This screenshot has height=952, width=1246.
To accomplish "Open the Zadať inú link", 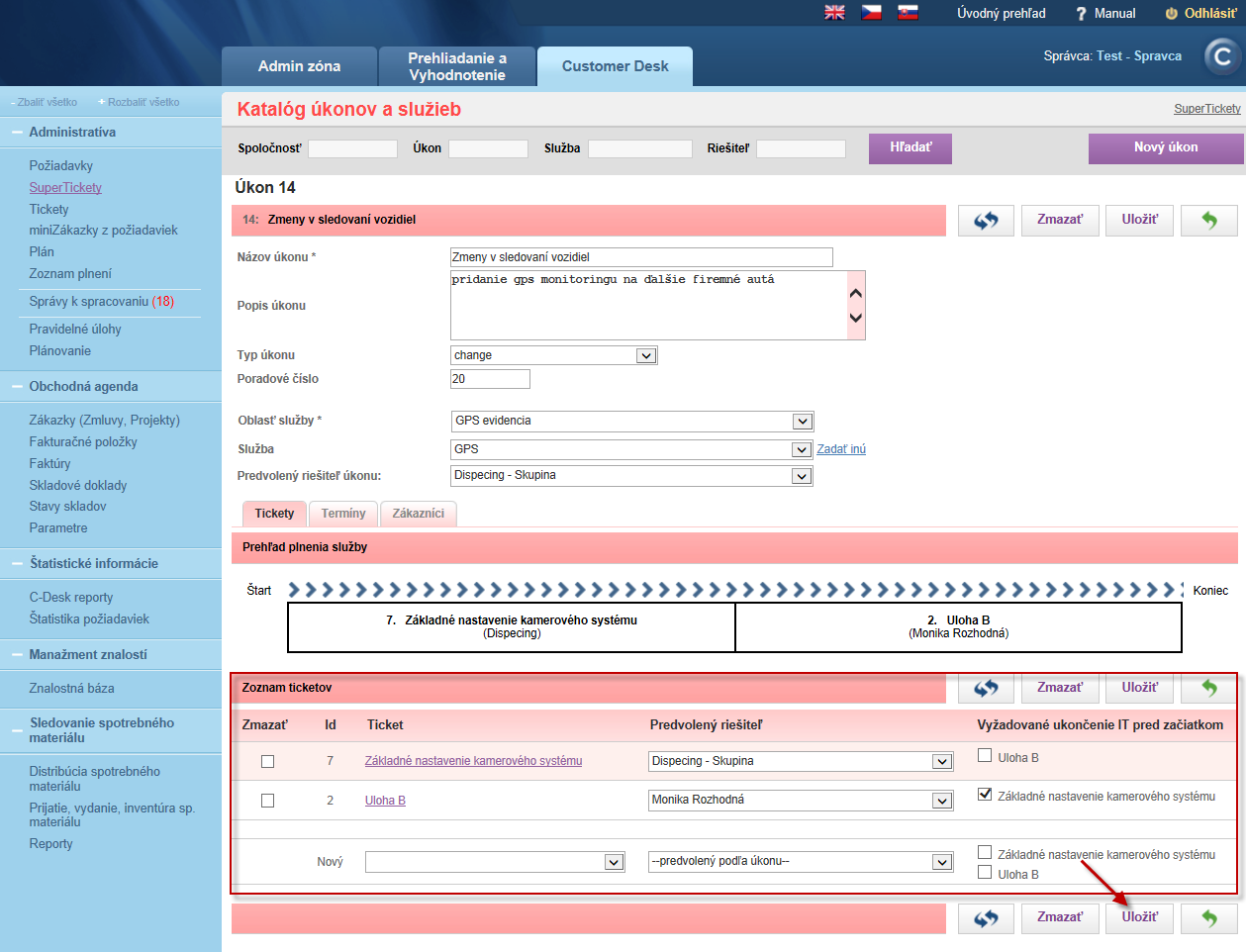I will coord(841,449).
